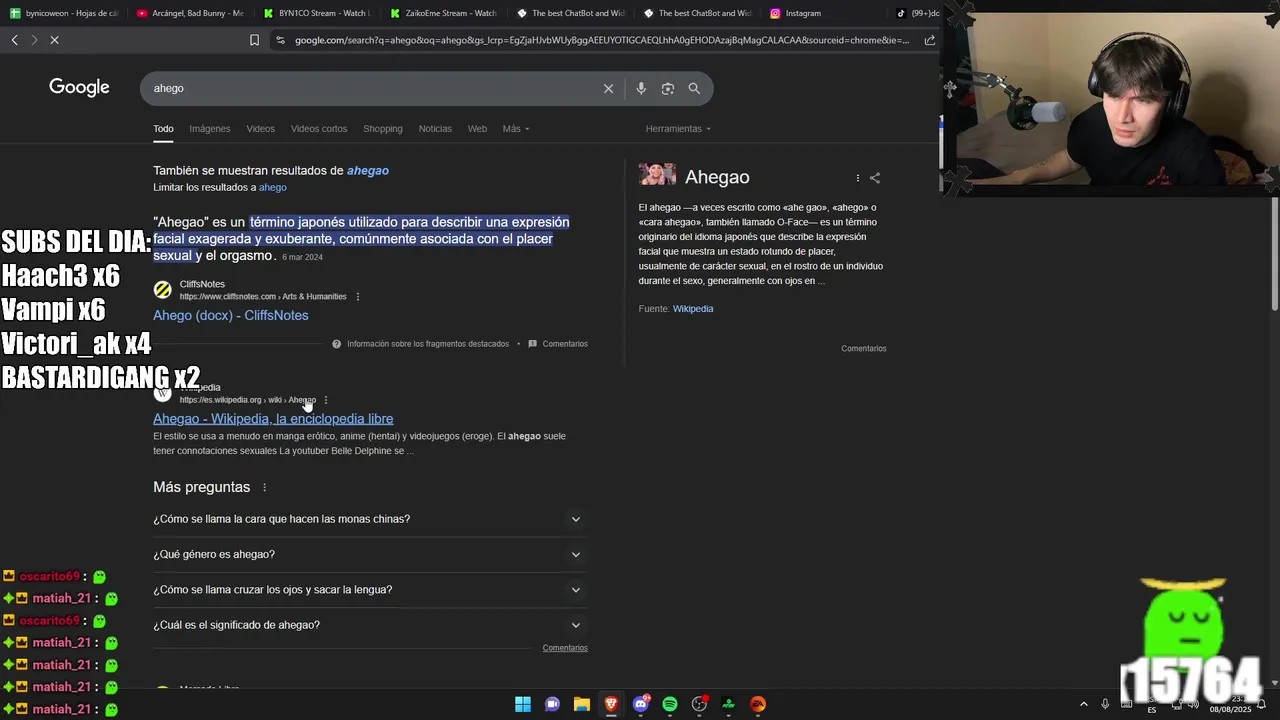Open options beside Más preguntas heading

click(x=264, y=487)
